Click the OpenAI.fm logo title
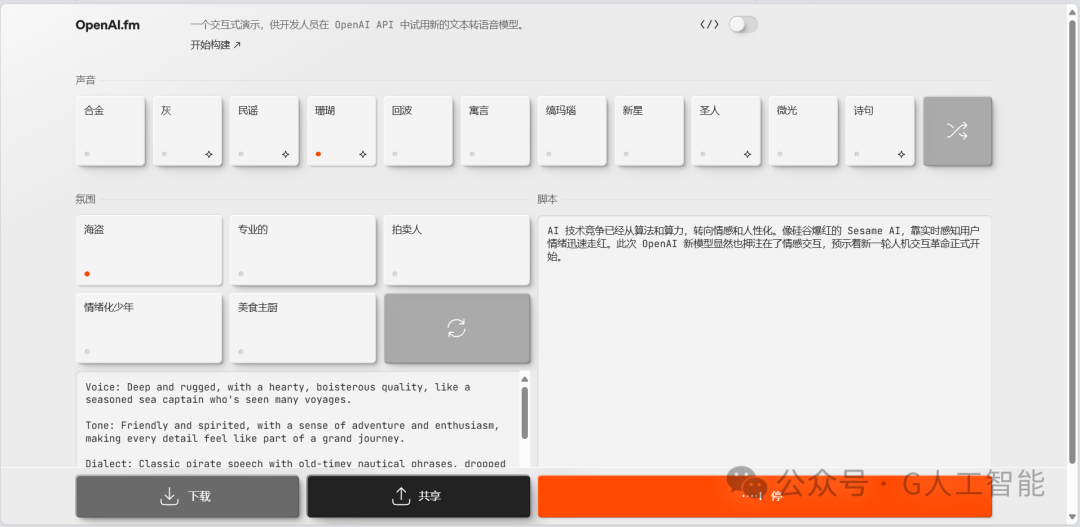This screenshot has height=527, width=1080. [107, 25]
